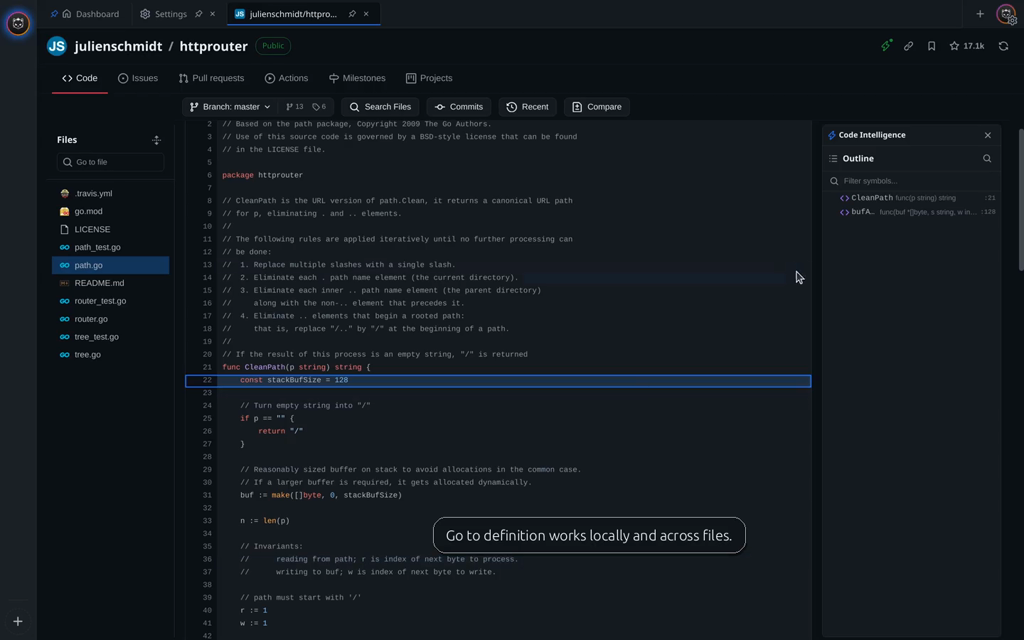Click CleanPath function name on line 21
Screen dimensions: 1024x640
coord(264,367)
